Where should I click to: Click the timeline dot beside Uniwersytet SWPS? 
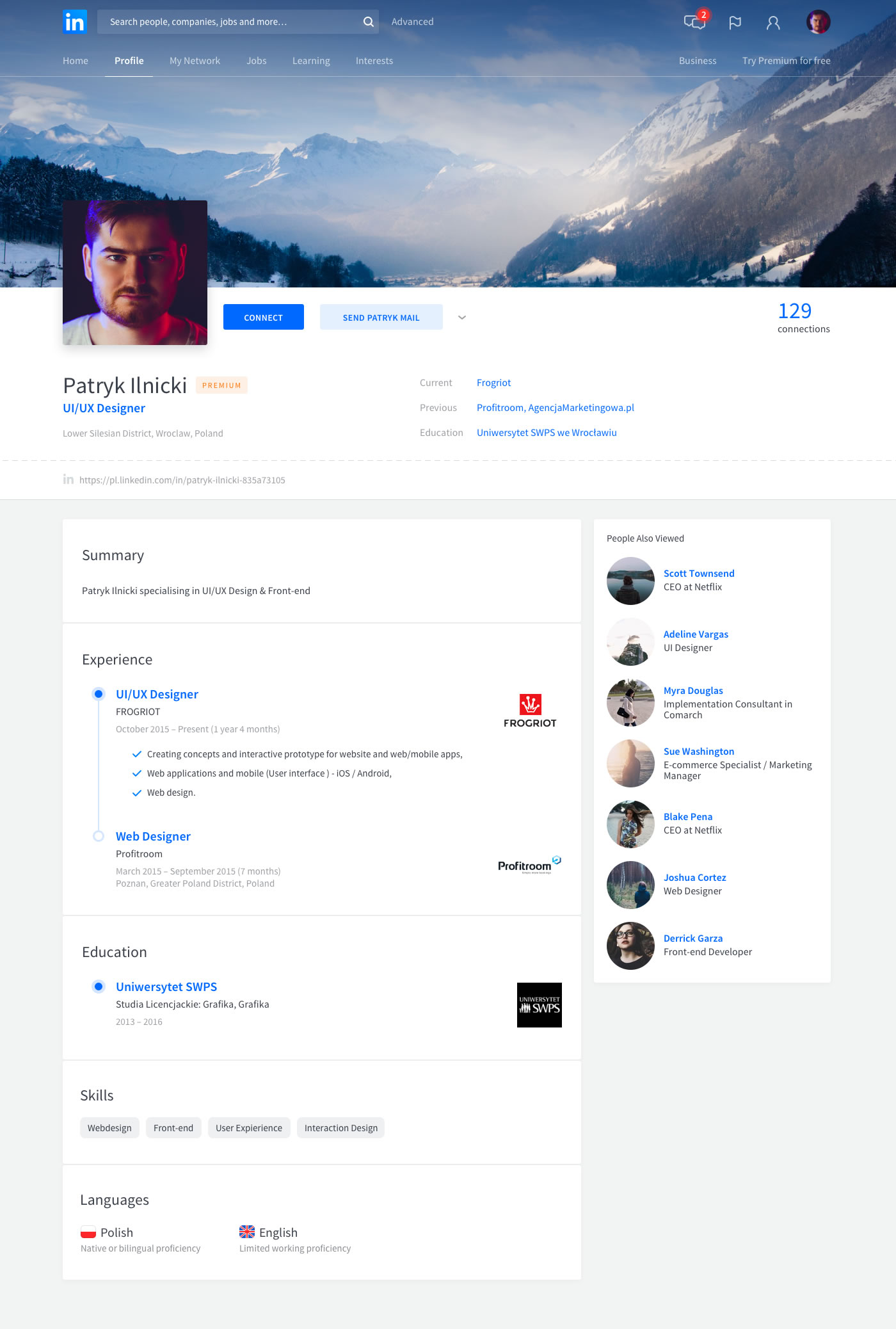[x=99, y=987]
